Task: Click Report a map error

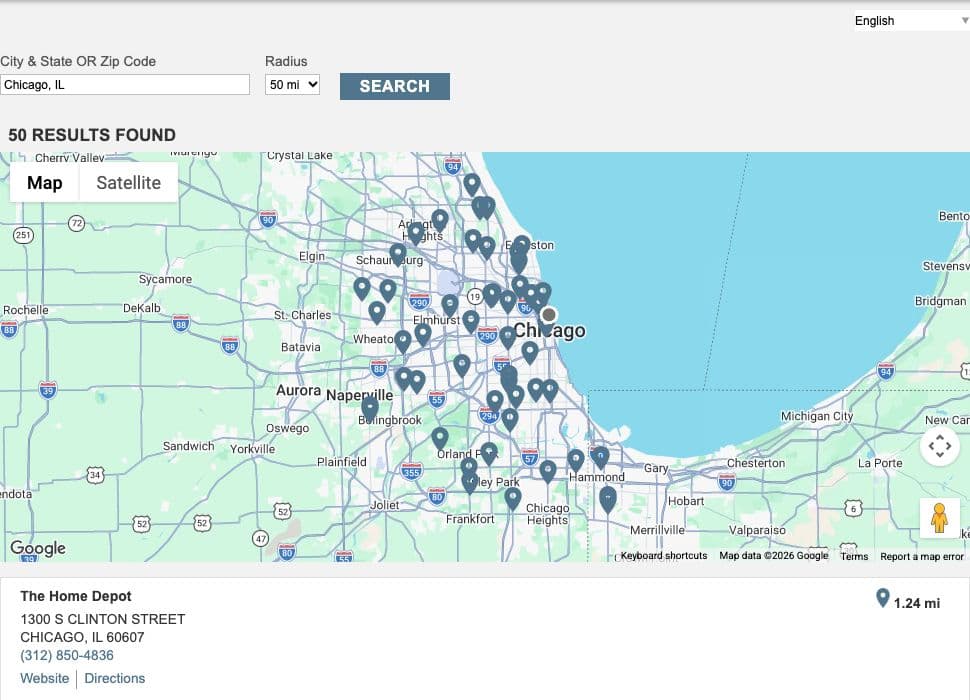Action: tap(922, 556)
